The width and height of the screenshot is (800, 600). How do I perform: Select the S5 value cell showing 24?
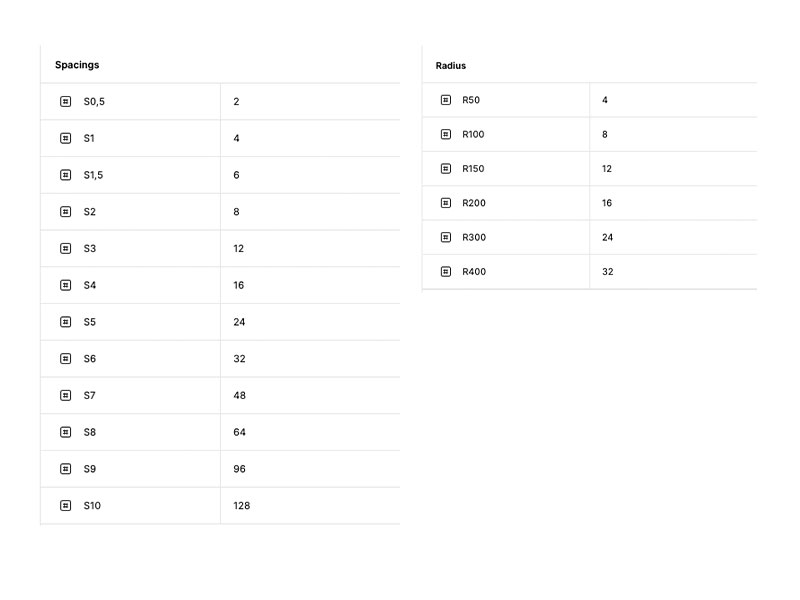[x=239, y=322]
